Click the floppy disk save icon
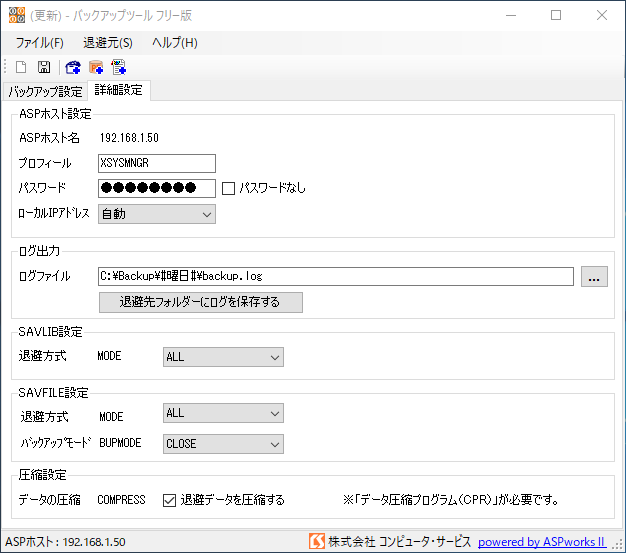 [x=44, y=67]
